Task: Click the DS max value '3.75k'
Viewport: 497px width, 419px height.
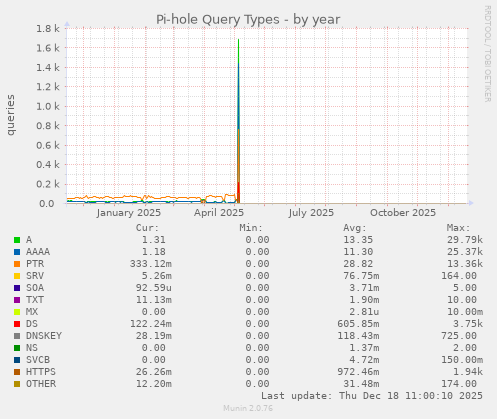Action: pos(468,324)
